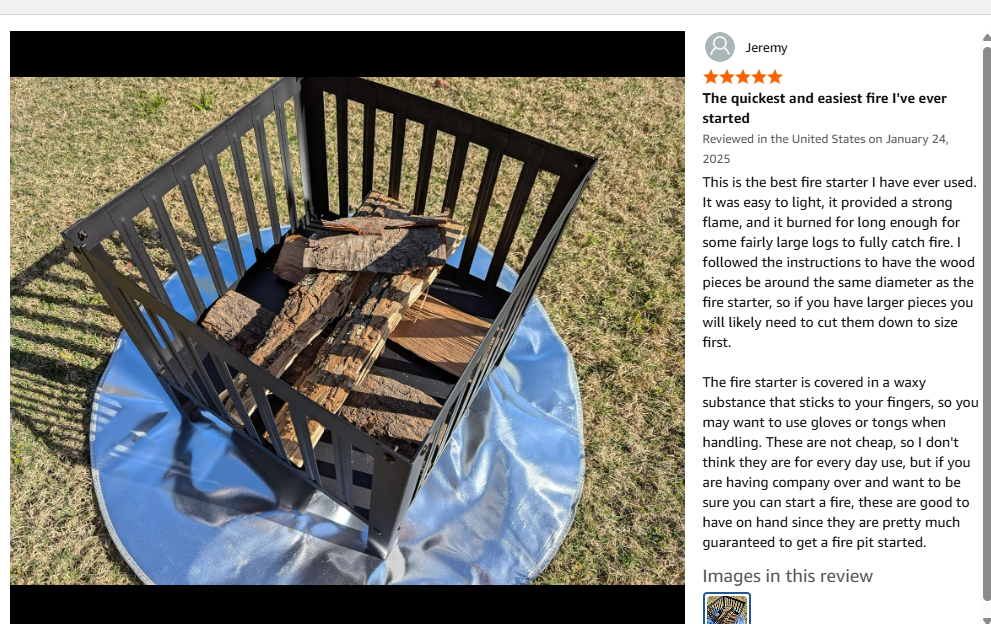Open reviewer name Jeremy's profile

pyautogui.click(x=766, y=47)
